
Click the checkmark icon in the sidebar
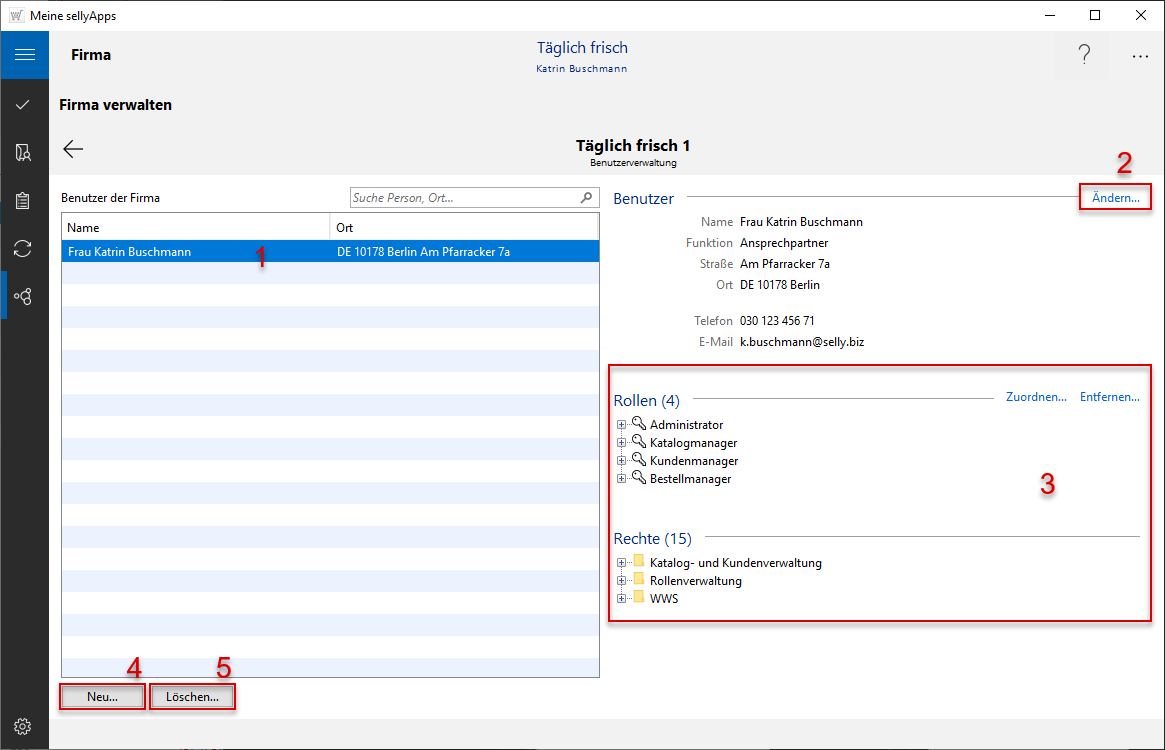24,104
